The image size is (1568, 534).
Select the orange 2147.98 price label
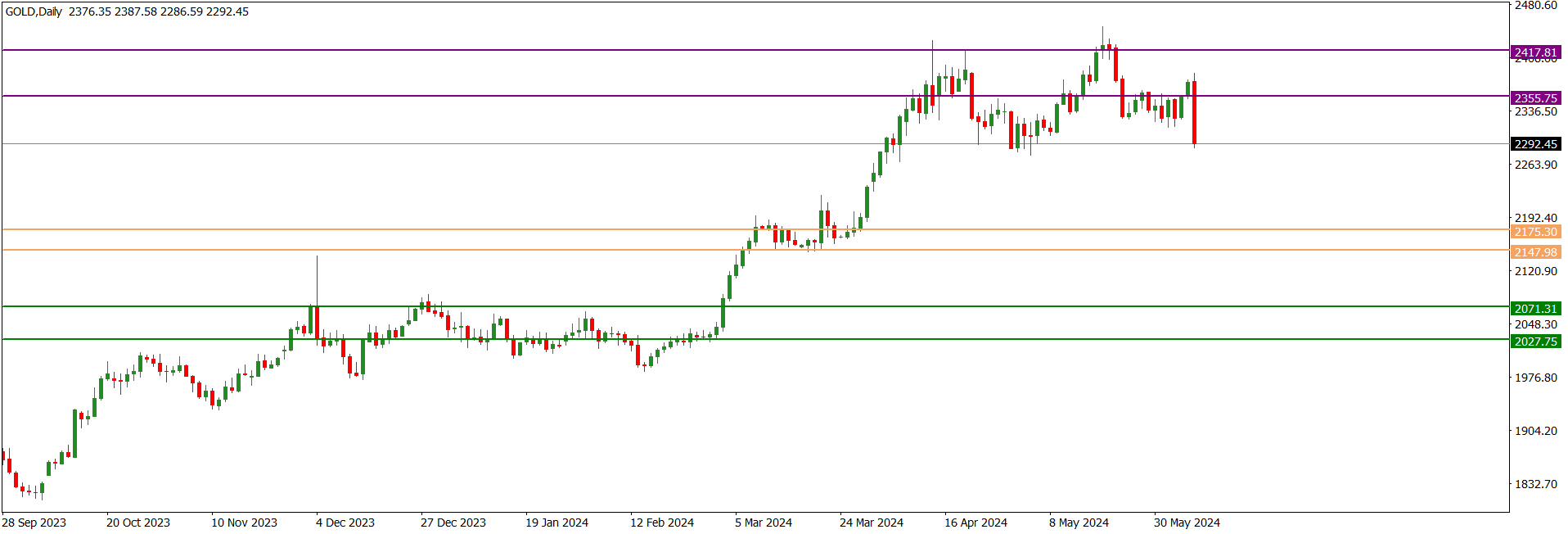coord(1535,252)
